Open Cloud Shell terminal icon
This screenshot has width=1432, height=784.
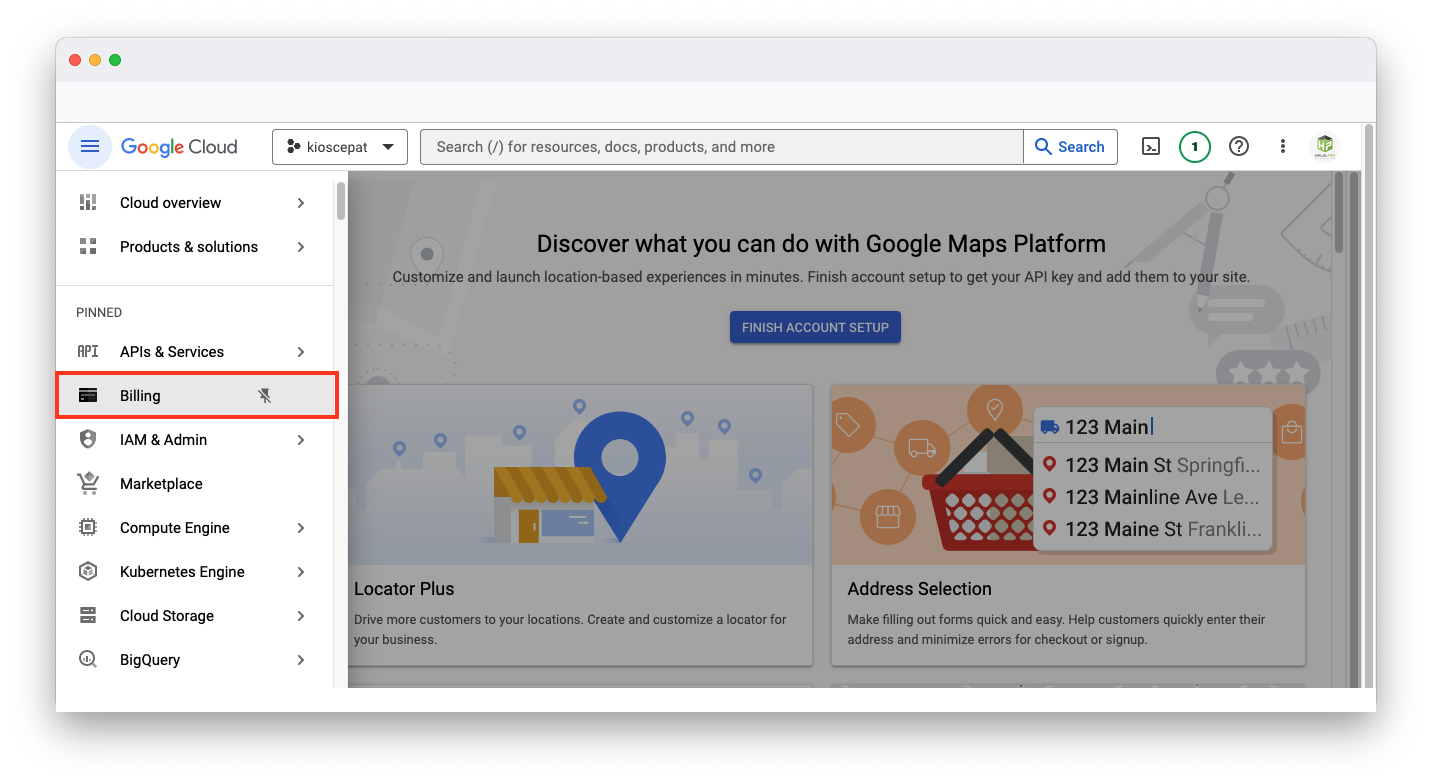point(1151,147)
